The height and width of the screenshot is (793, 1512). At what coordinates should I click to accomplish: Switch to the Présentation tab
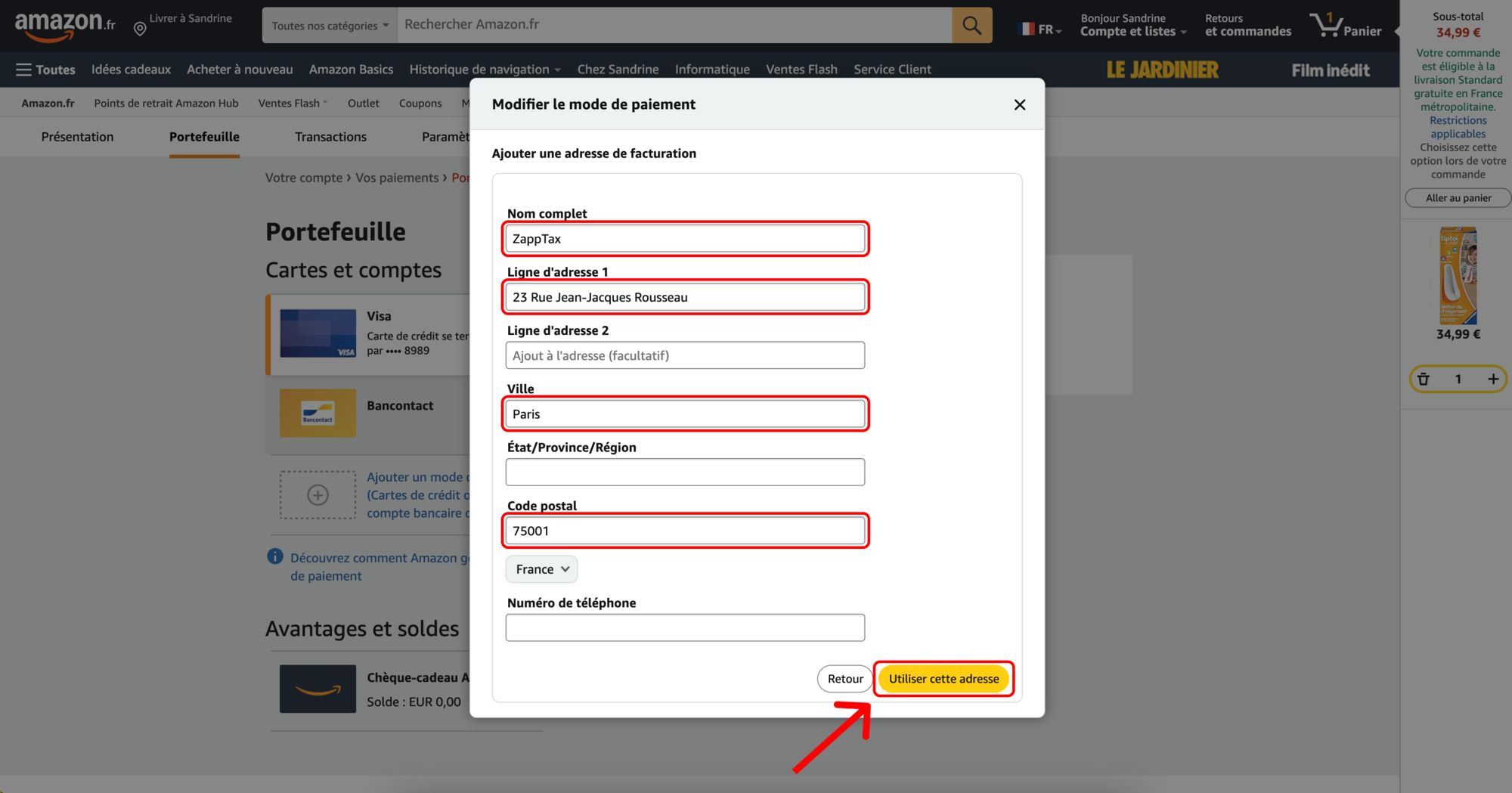(x=77, y=137)
